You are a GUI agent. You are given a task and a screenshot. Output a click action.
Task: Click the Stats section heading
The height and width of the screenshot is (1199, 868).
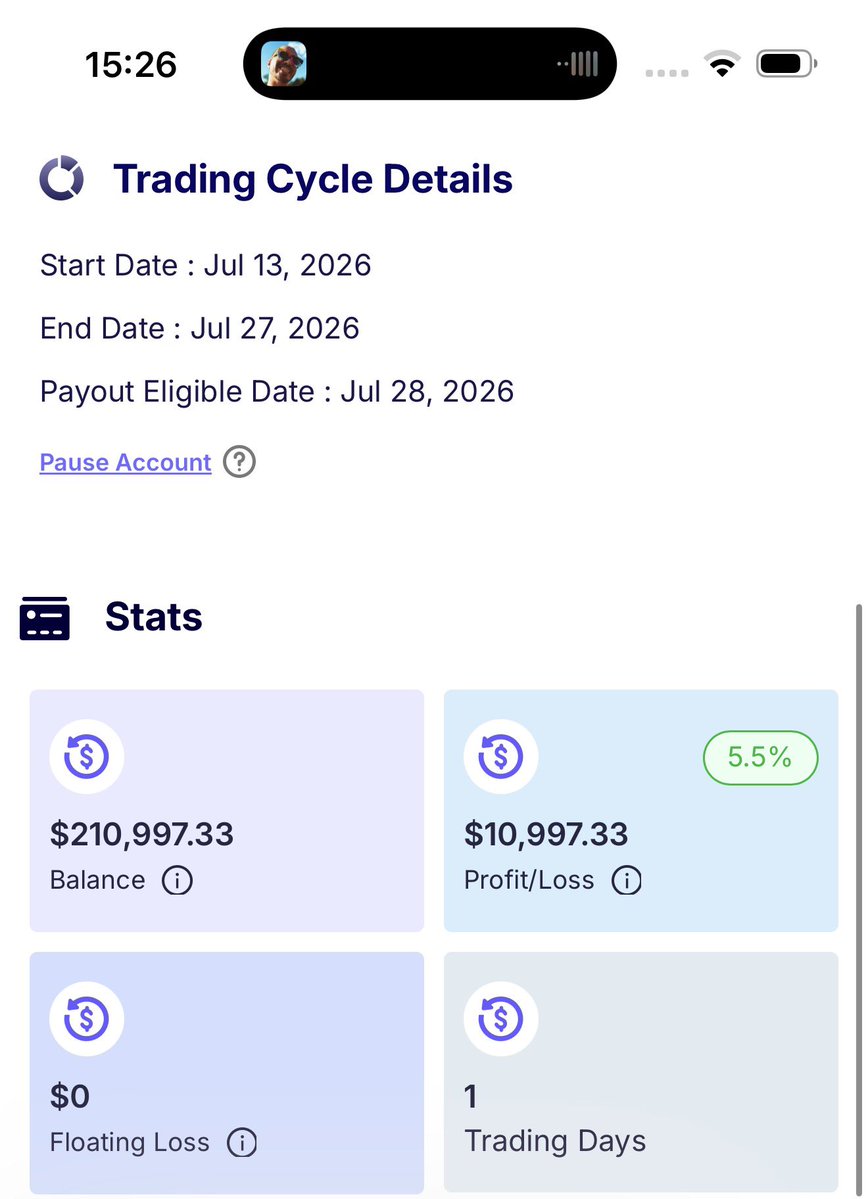(x=154, y=617)
